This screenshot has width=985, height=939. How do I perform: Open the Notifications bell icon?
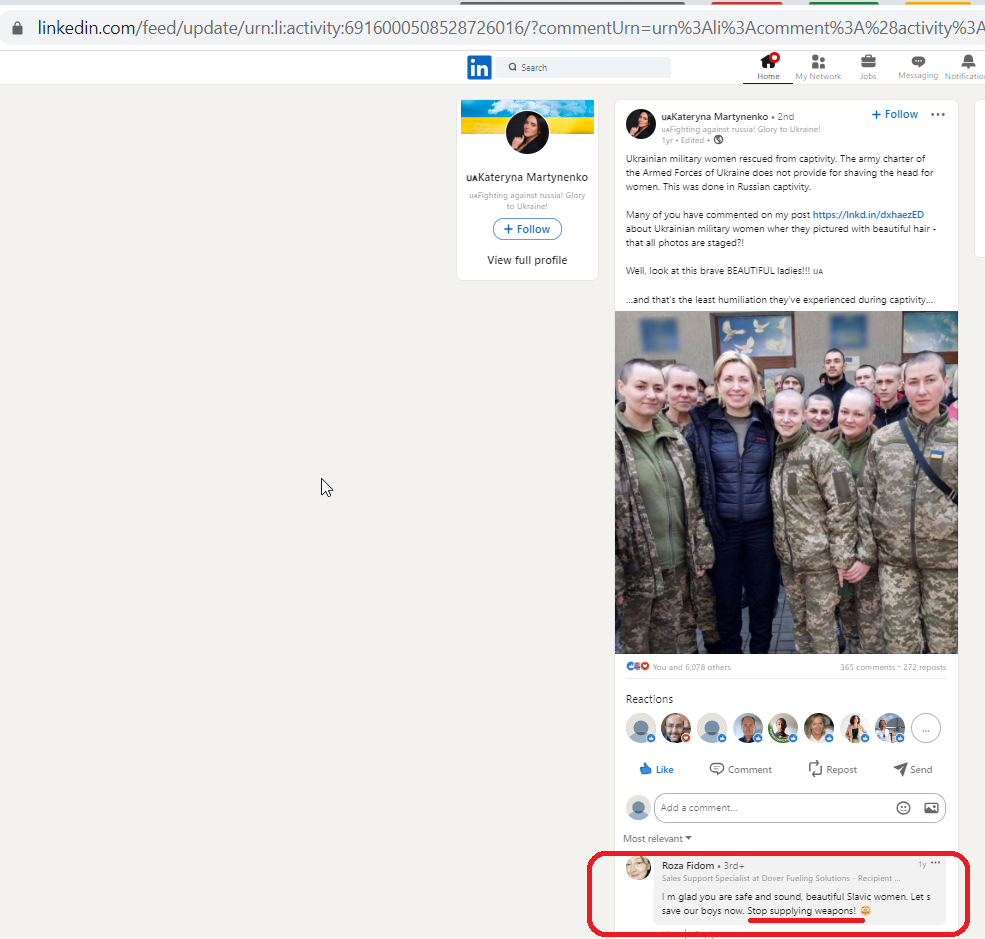[968, 61]
